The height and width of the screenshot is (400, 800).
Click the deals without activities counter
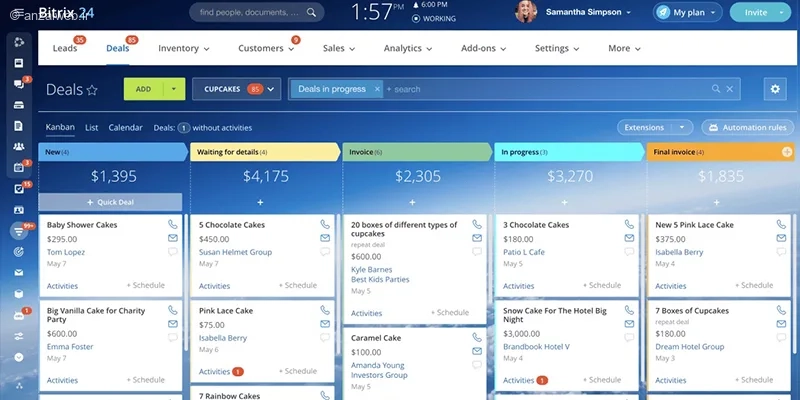click(184, 128)
